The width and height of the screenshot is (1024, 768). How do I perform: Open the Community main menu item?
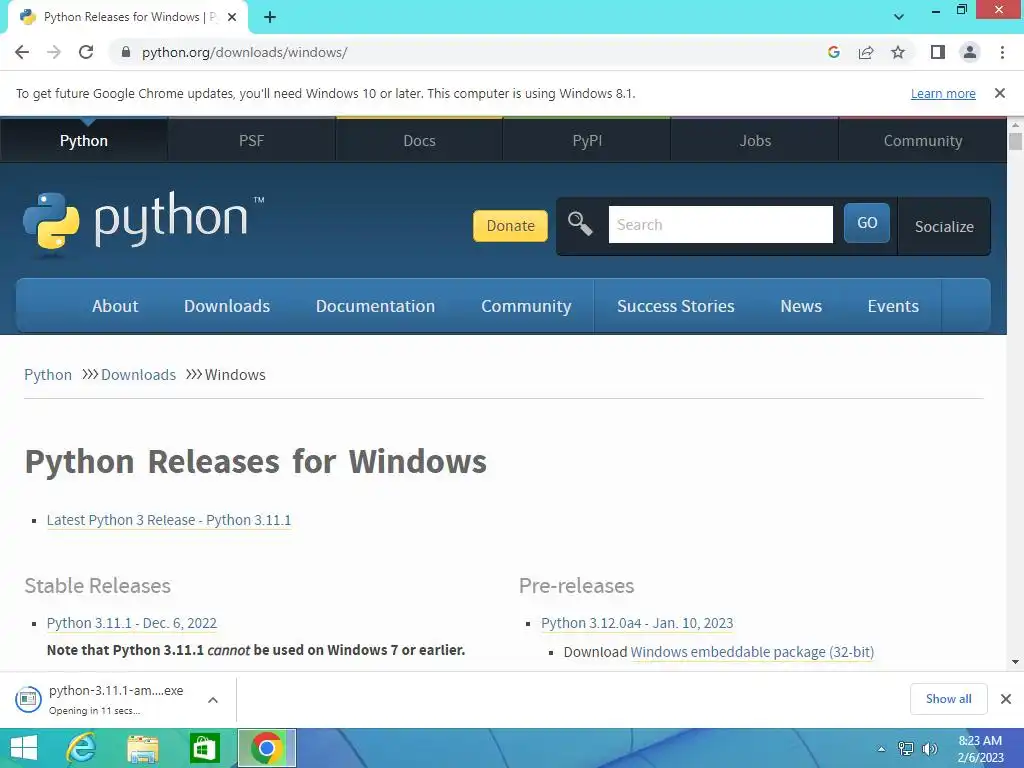click(x=526, y=306)
